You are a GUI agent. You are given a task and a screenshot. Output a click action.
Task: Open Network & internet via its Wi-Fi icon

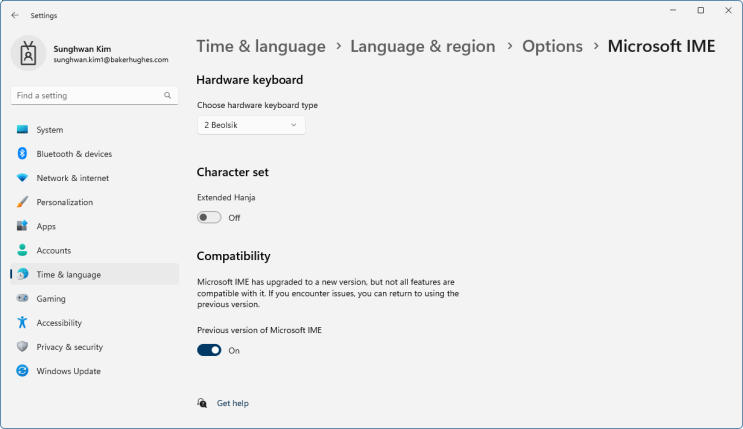click(x=22, y=178)
